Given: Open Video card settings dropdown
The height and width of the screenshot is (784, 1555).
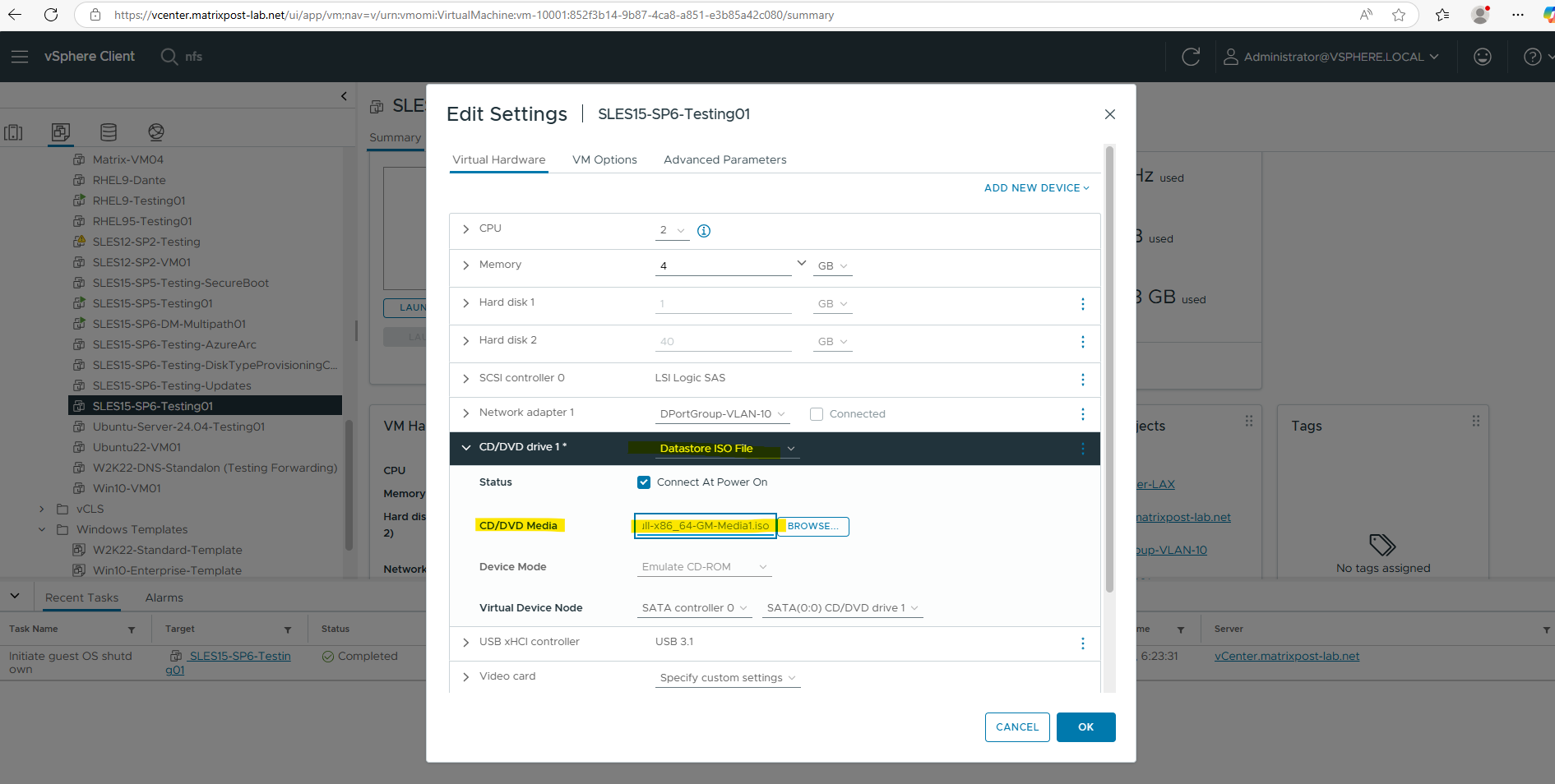Looking at the screenshot, I should click(728, 678).
